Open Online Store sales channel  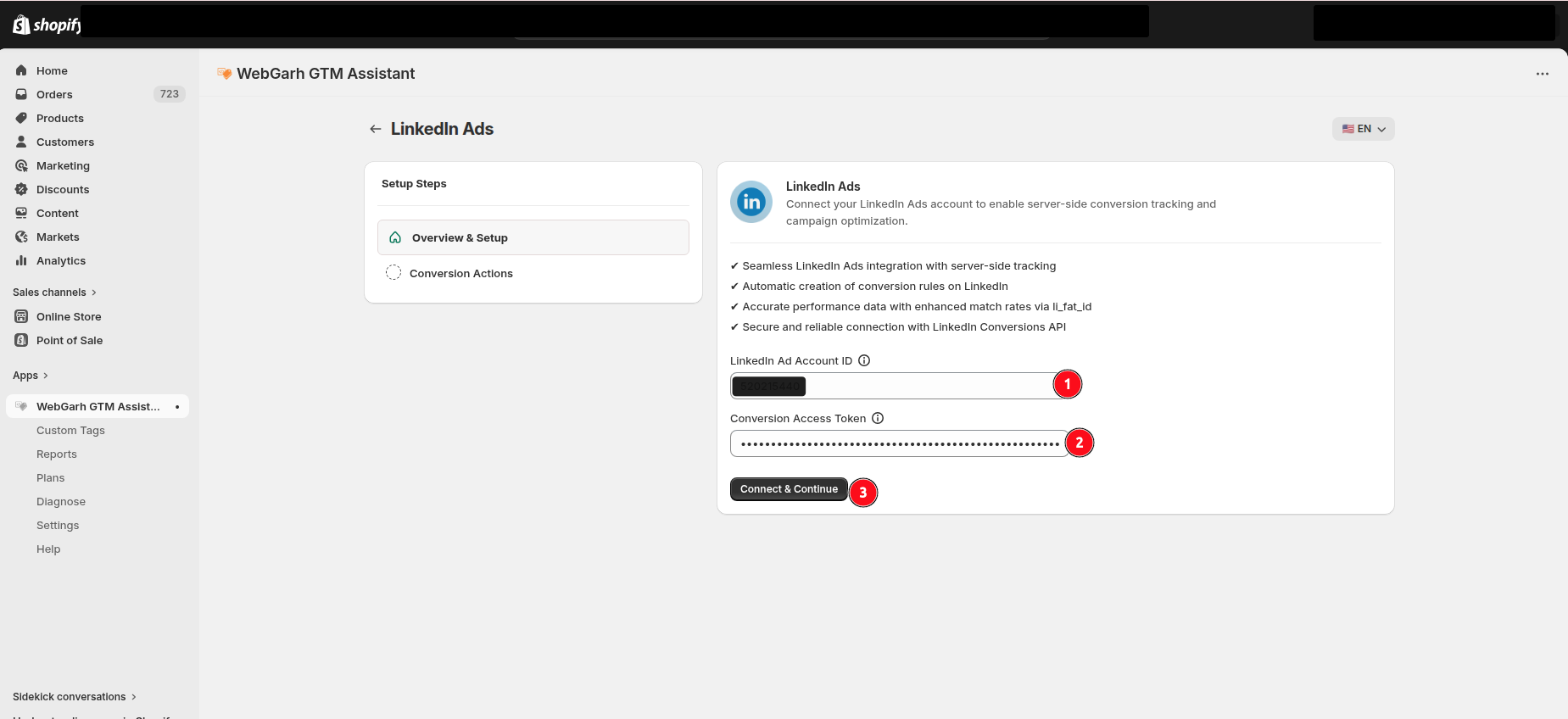tap(98, 316)
